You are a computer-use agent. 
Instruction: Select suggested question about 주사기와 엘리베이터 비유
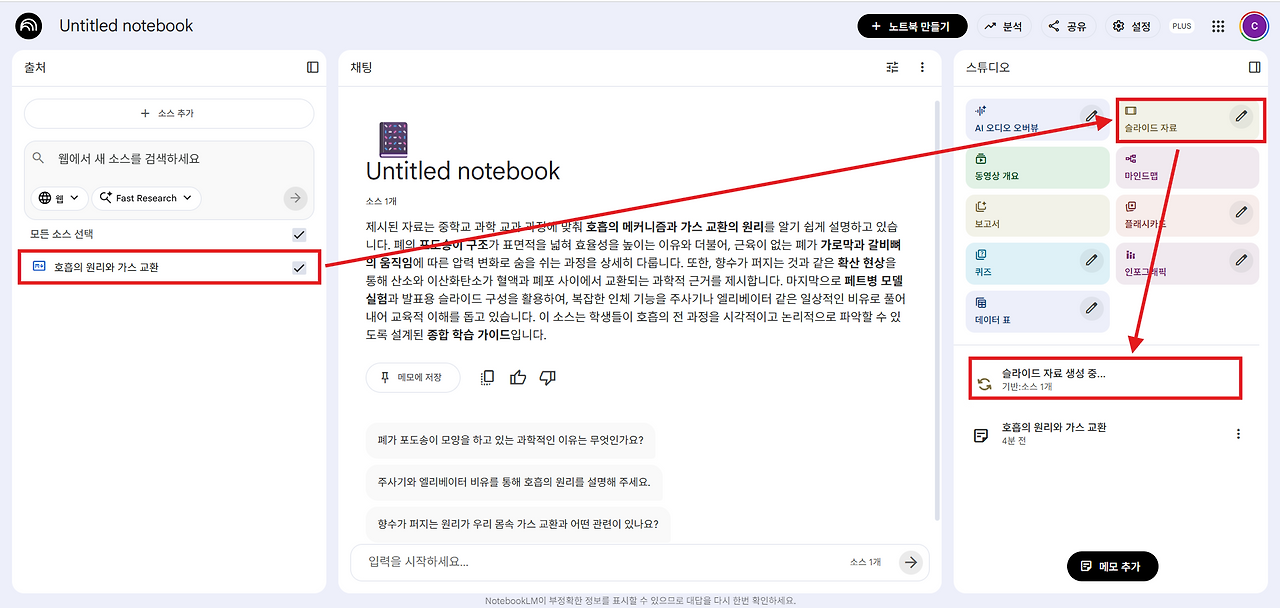(x=514, y=481)
